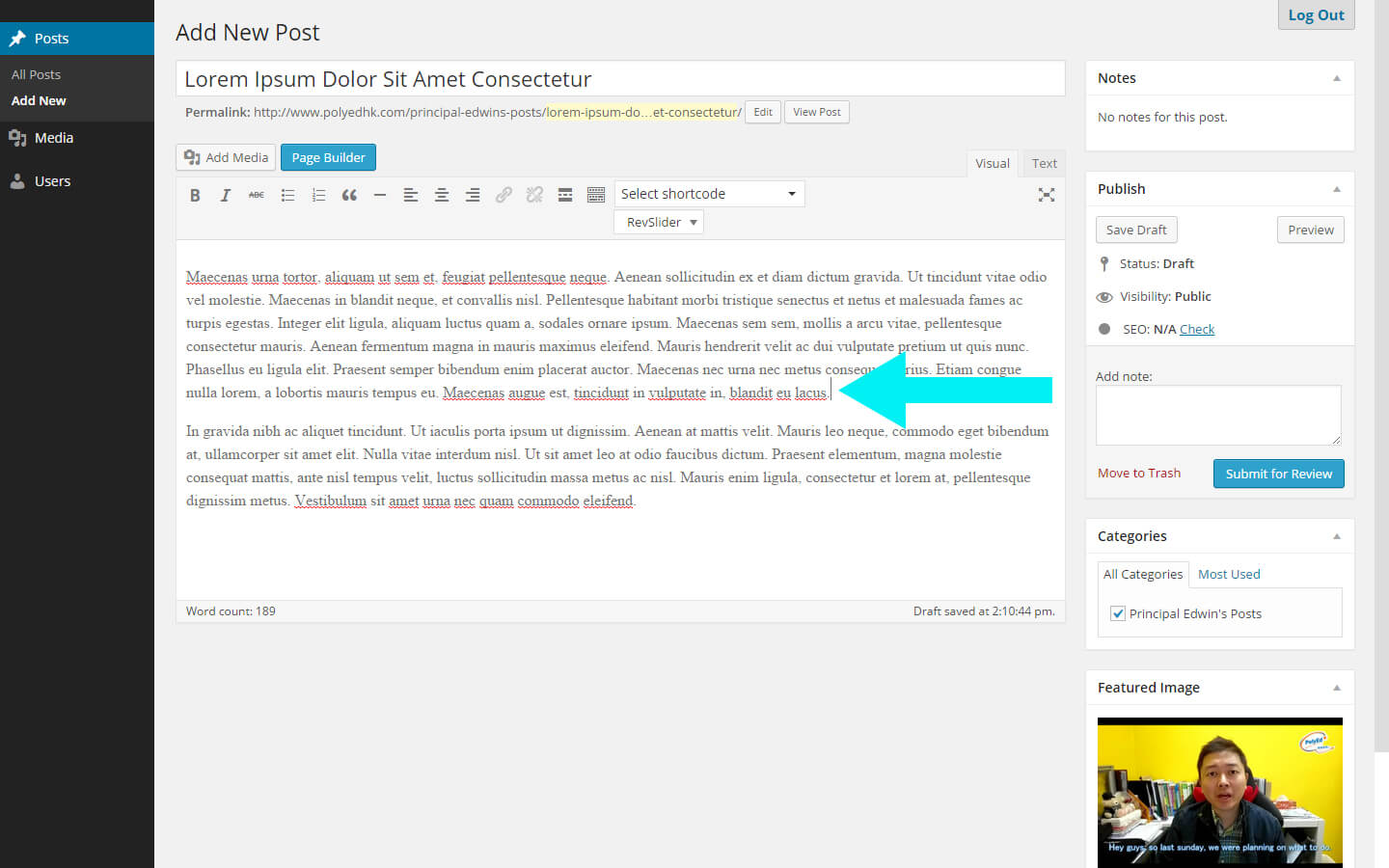
Task: Collapse the Categories panel
Action: (1337, 536)
